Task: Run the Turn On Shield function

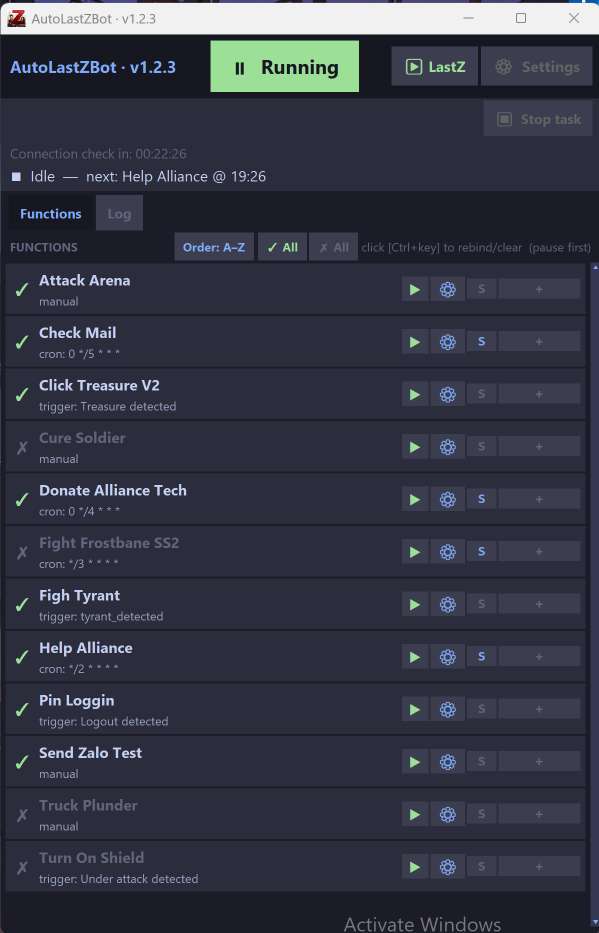Action: tap(415, 867)
